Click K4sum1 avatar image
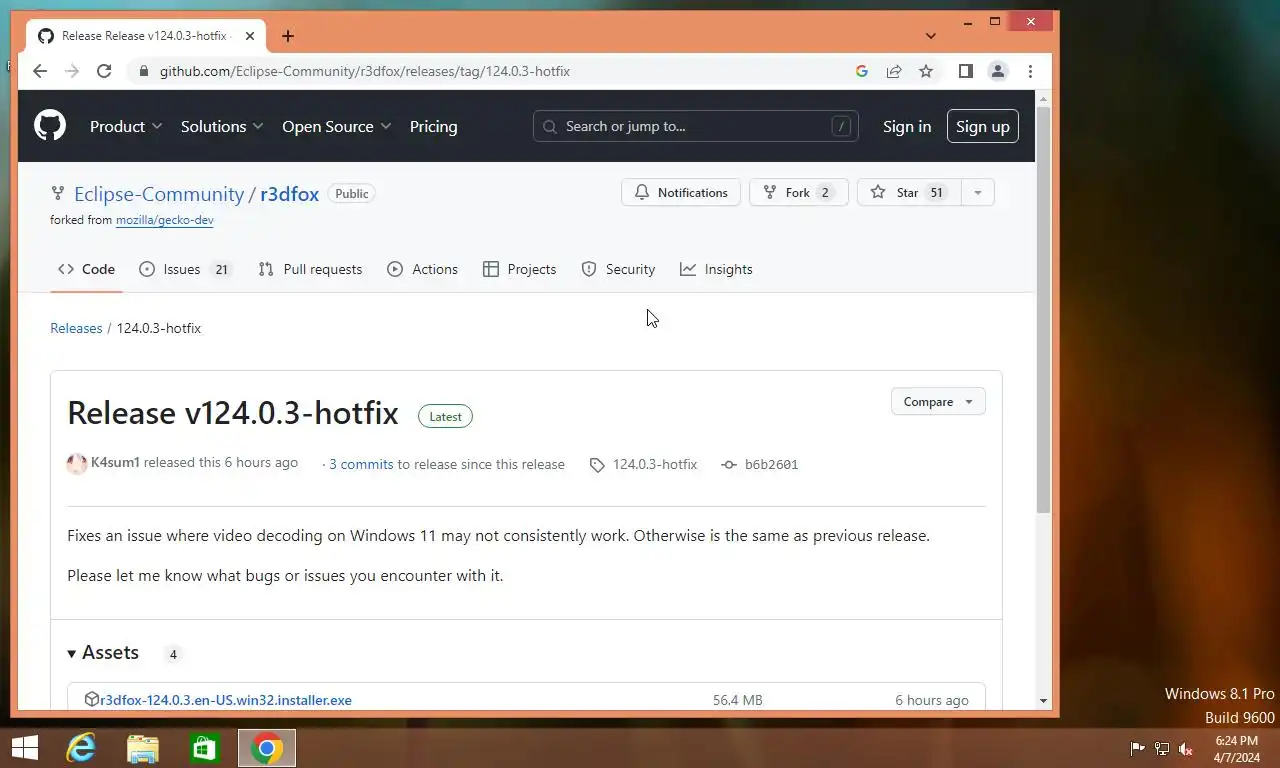This screenshot has height=768, width=1280. [x=77, y=463]
